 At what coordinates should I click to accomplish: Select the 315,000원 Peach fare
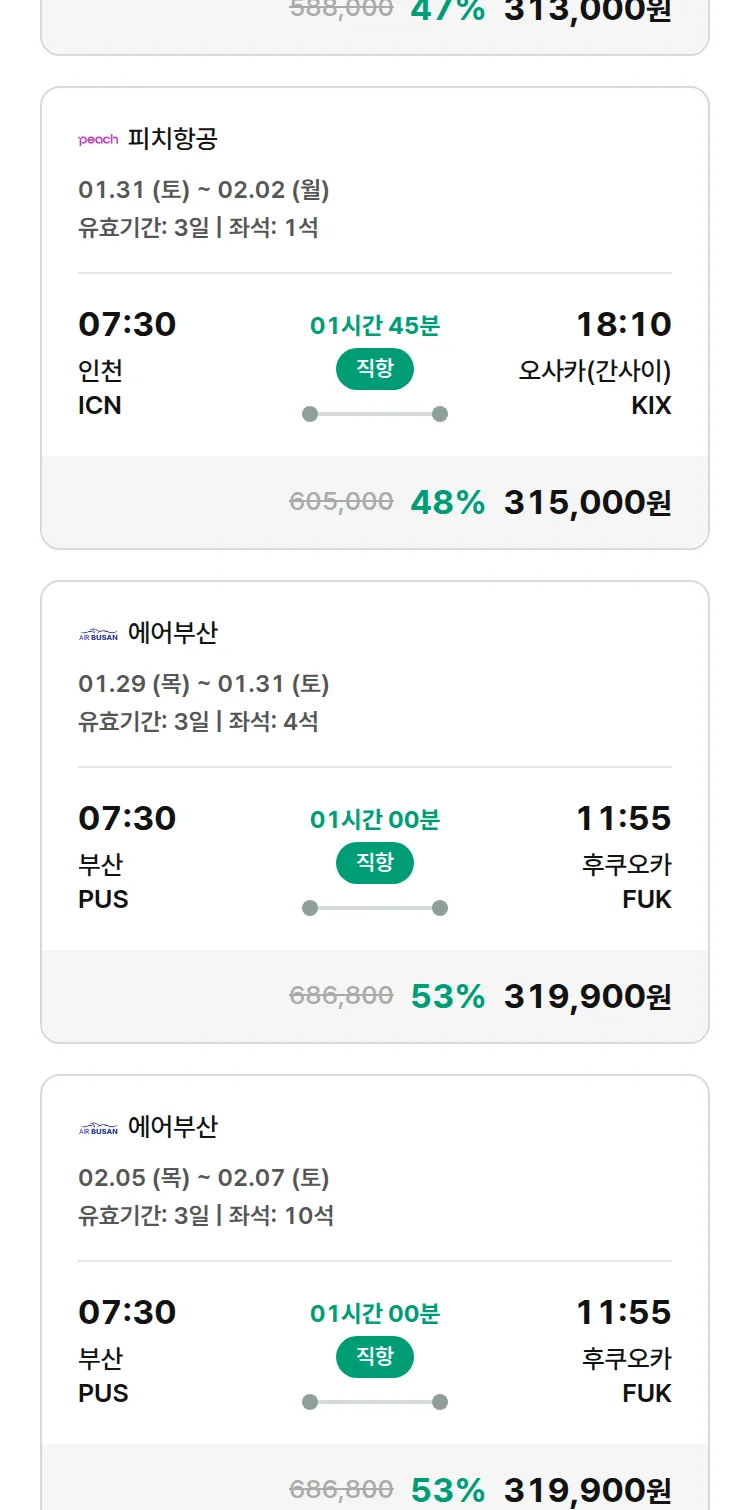587,502
